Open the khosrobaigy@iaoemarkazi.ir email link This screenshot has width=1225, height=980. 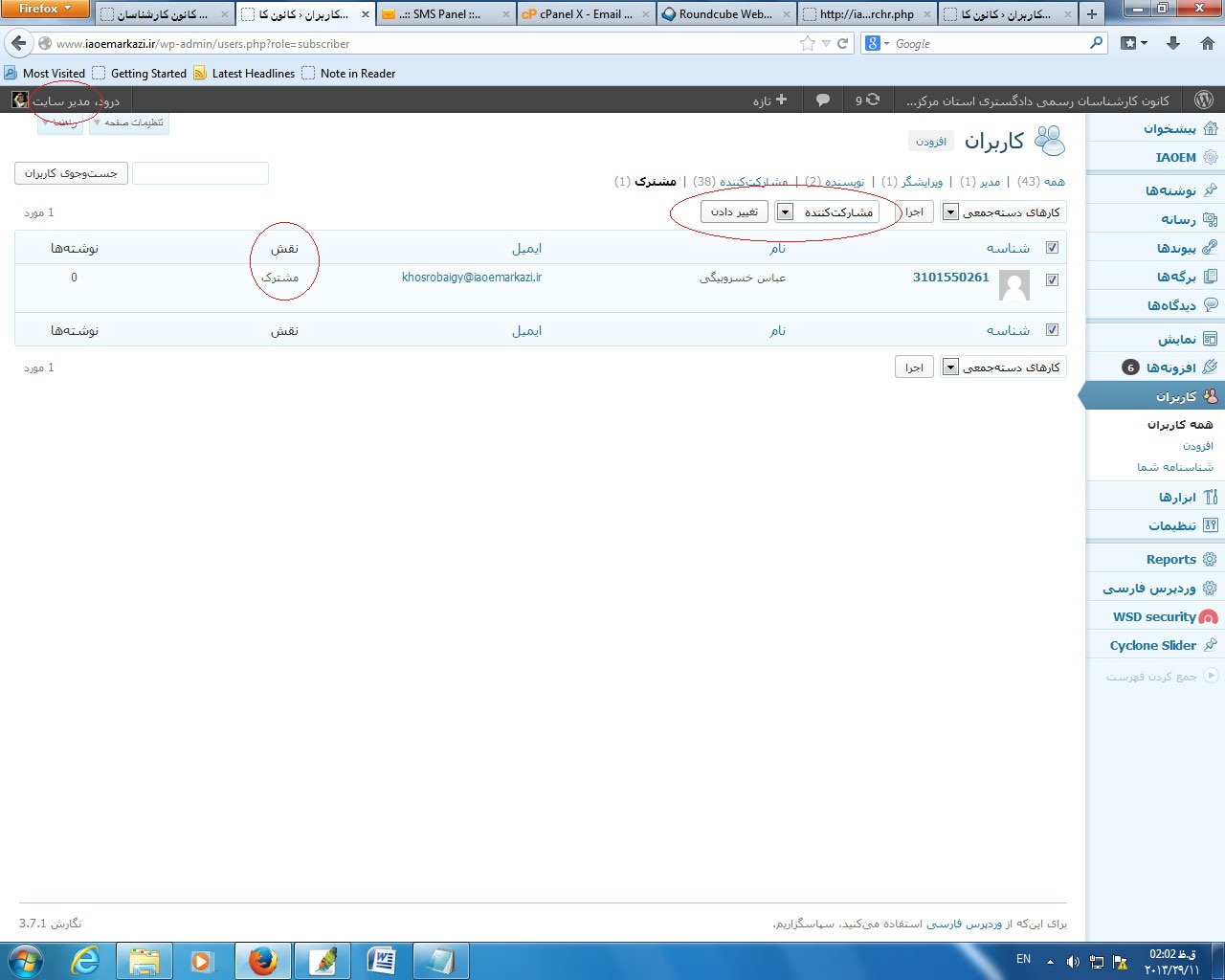[x=472, y=278]
